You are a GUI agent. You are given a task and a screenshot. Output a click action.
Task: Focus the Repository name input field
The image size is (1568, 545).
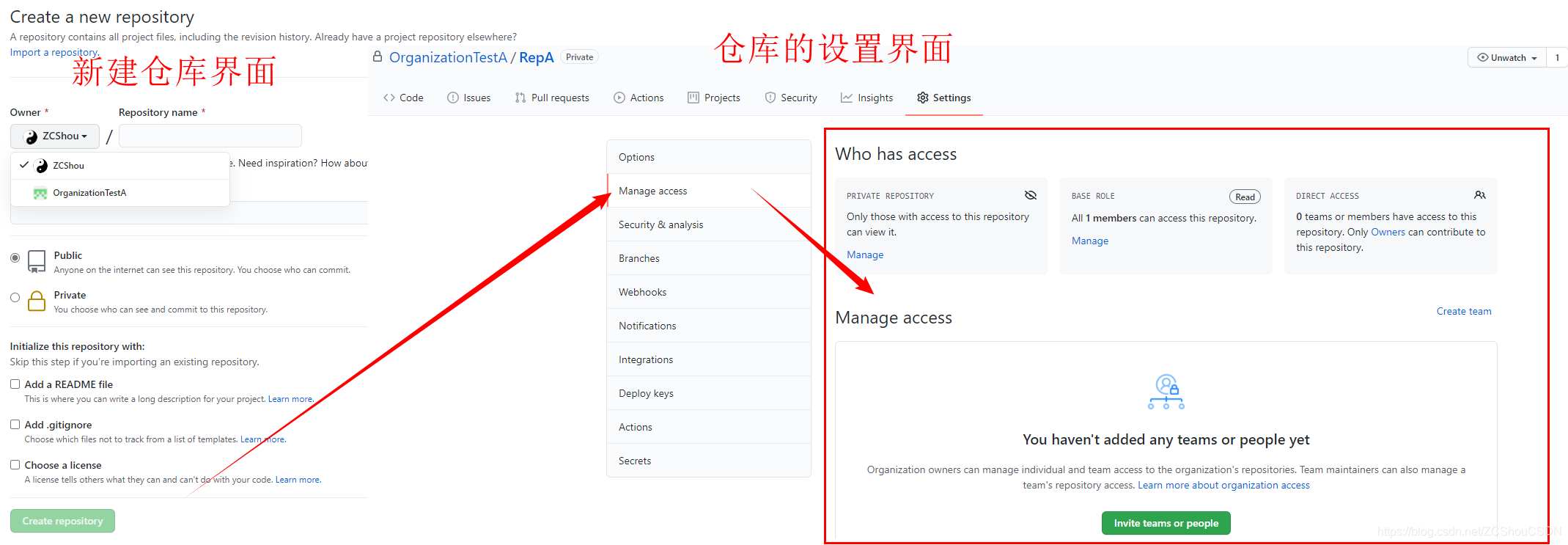click(210, 136)
